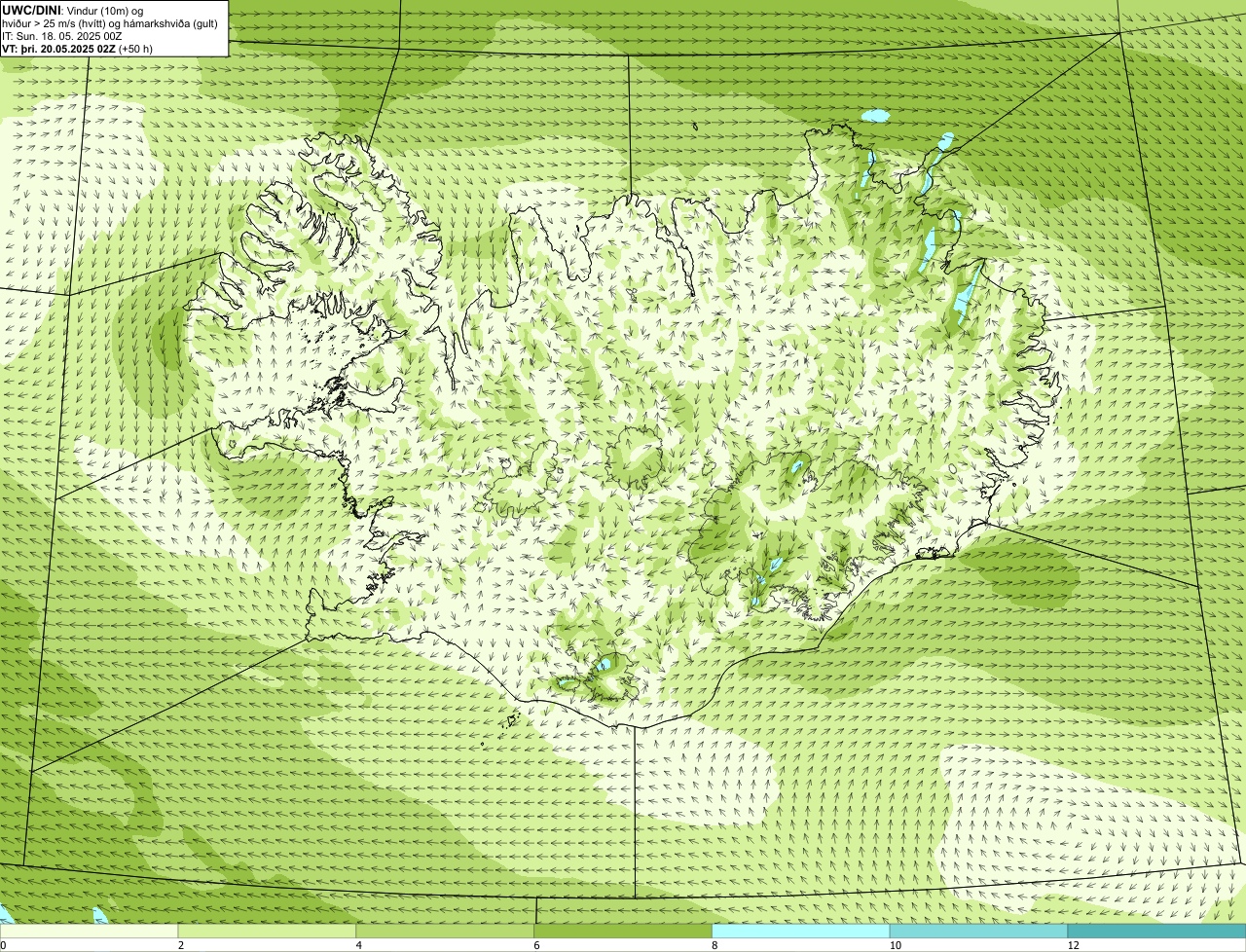Click the pale 0–2 m/s color swatch
The width and height of the screenshot is (1246, 952).
(x=90, y=932)
